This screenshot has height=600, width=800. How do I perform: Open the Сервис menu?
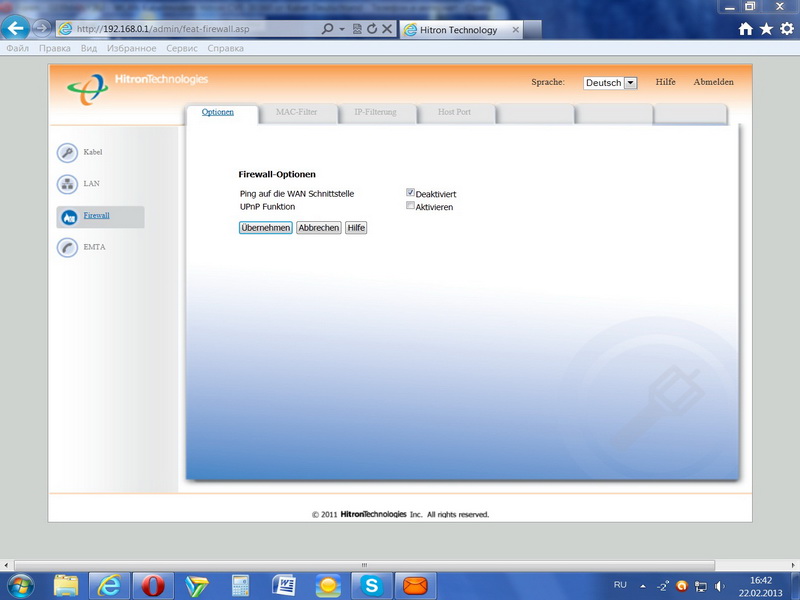[181, 48]
